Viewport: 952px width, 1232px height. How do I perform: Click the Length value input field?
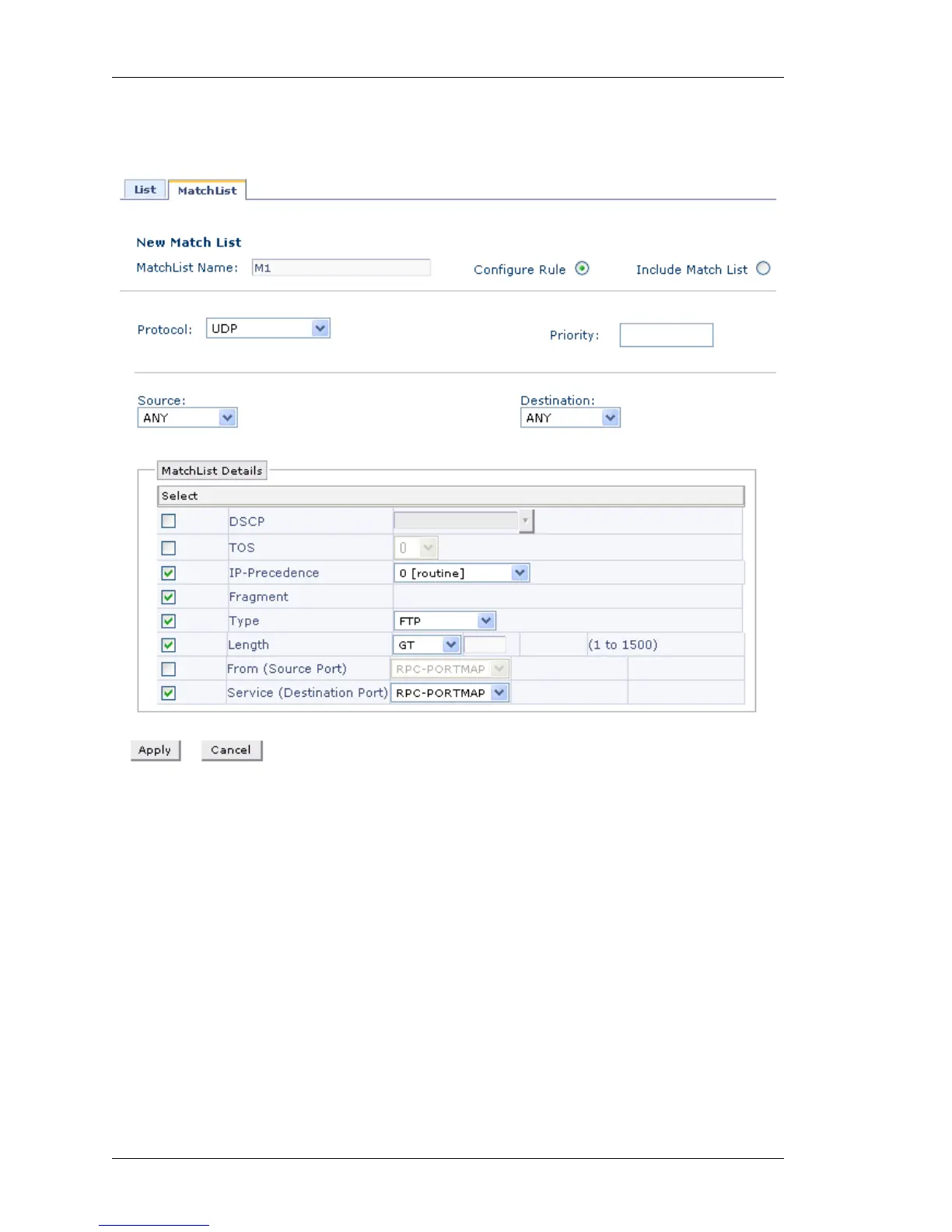(485, 645)
